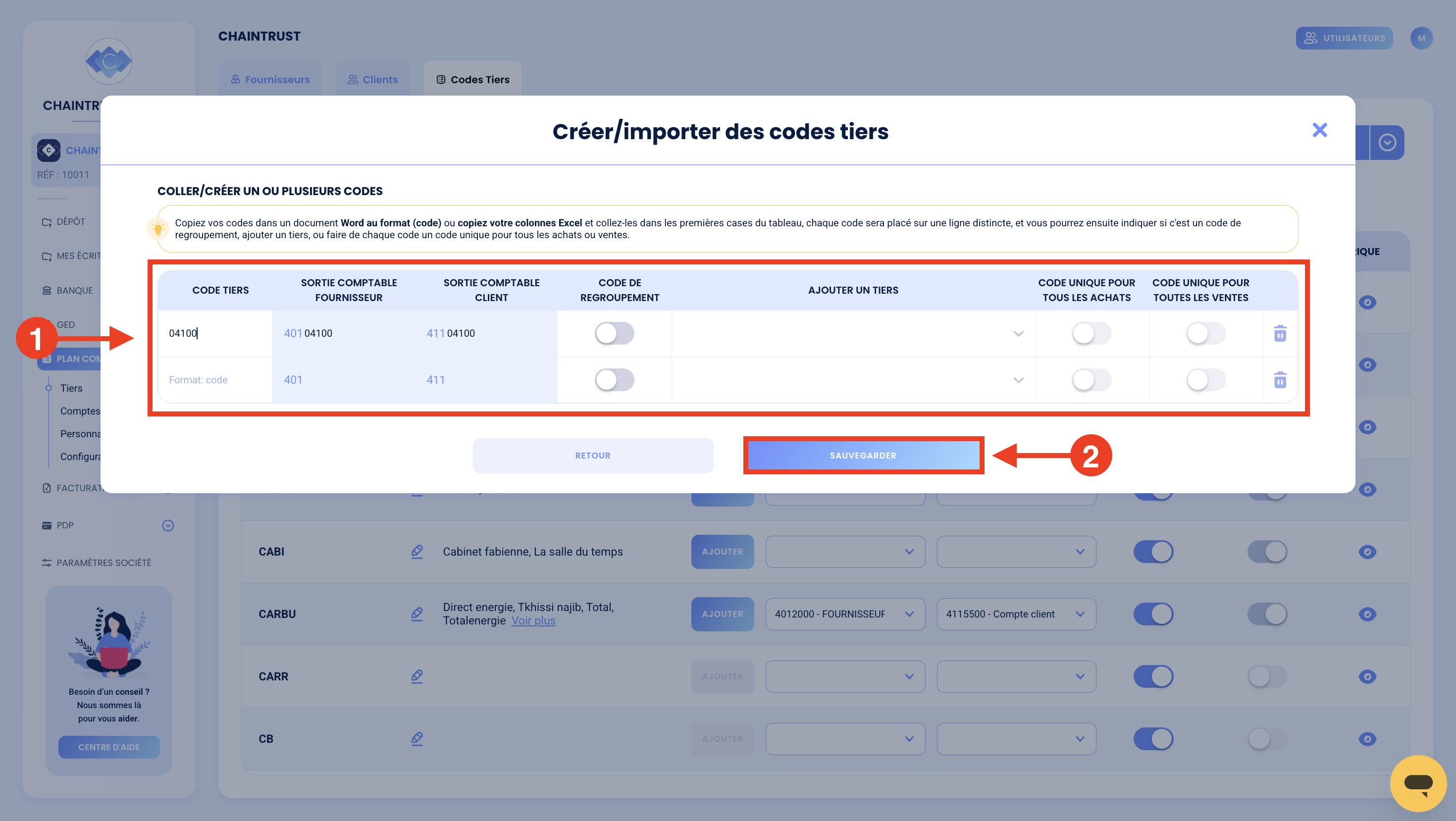Click AJOUTER in the CARBU row
This screenshot has width=1456, height=821.
[722, 613]
